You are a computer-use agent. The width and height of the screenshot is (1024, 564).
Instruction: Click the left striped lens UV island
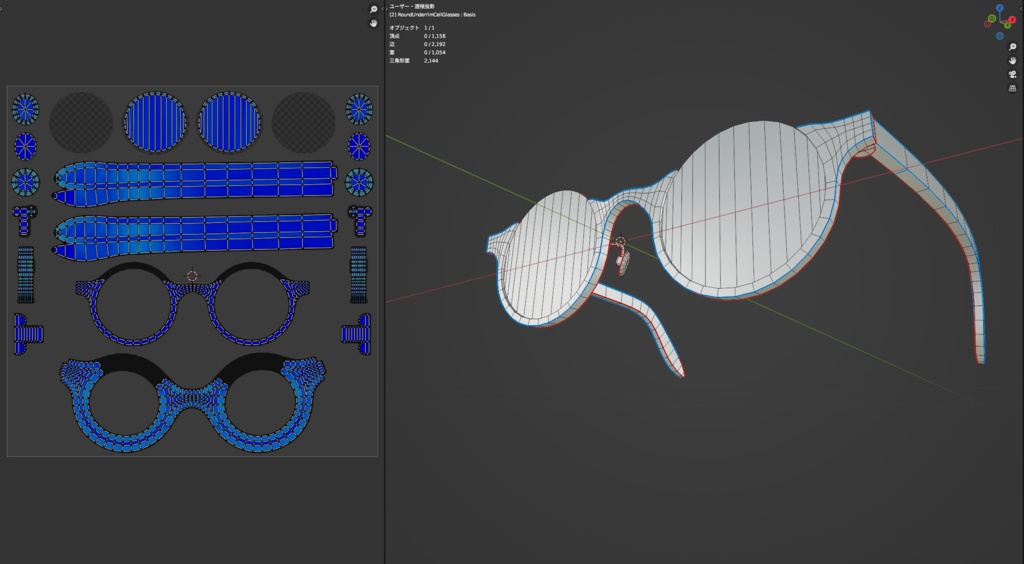click(x=155, y=123)
